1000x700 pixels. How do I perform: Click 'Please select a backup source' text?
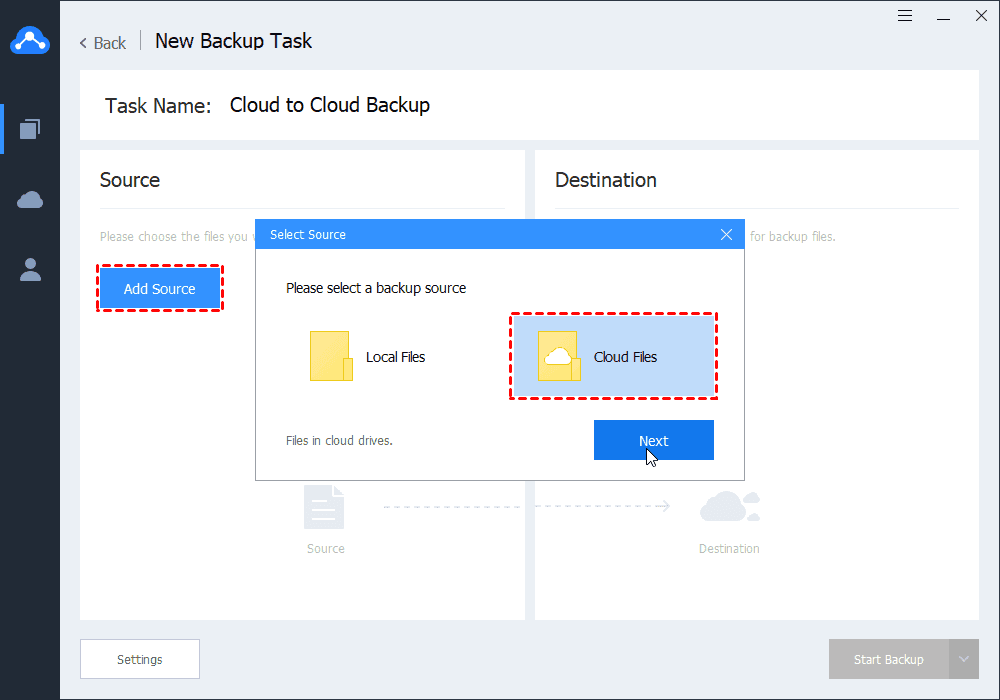376,288
